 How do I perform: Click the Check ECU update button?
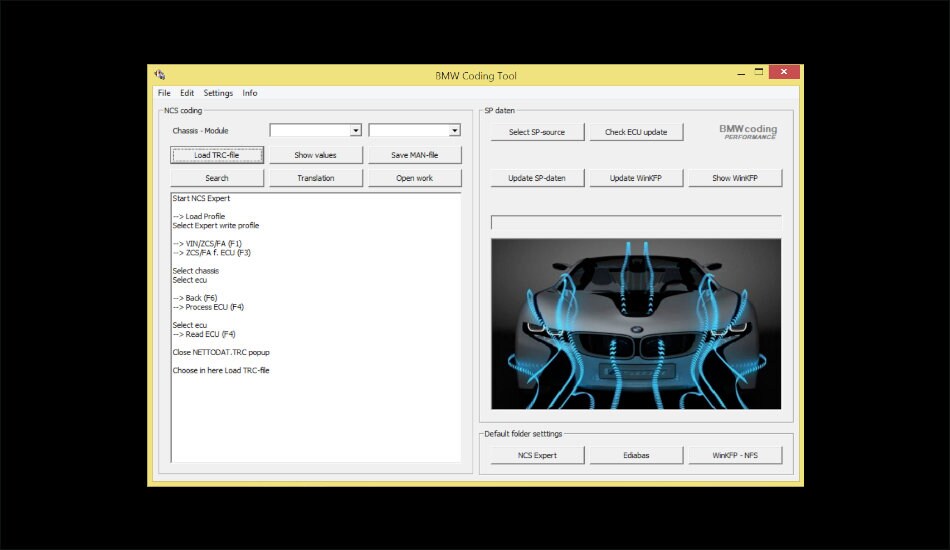(x=636, y=132)
